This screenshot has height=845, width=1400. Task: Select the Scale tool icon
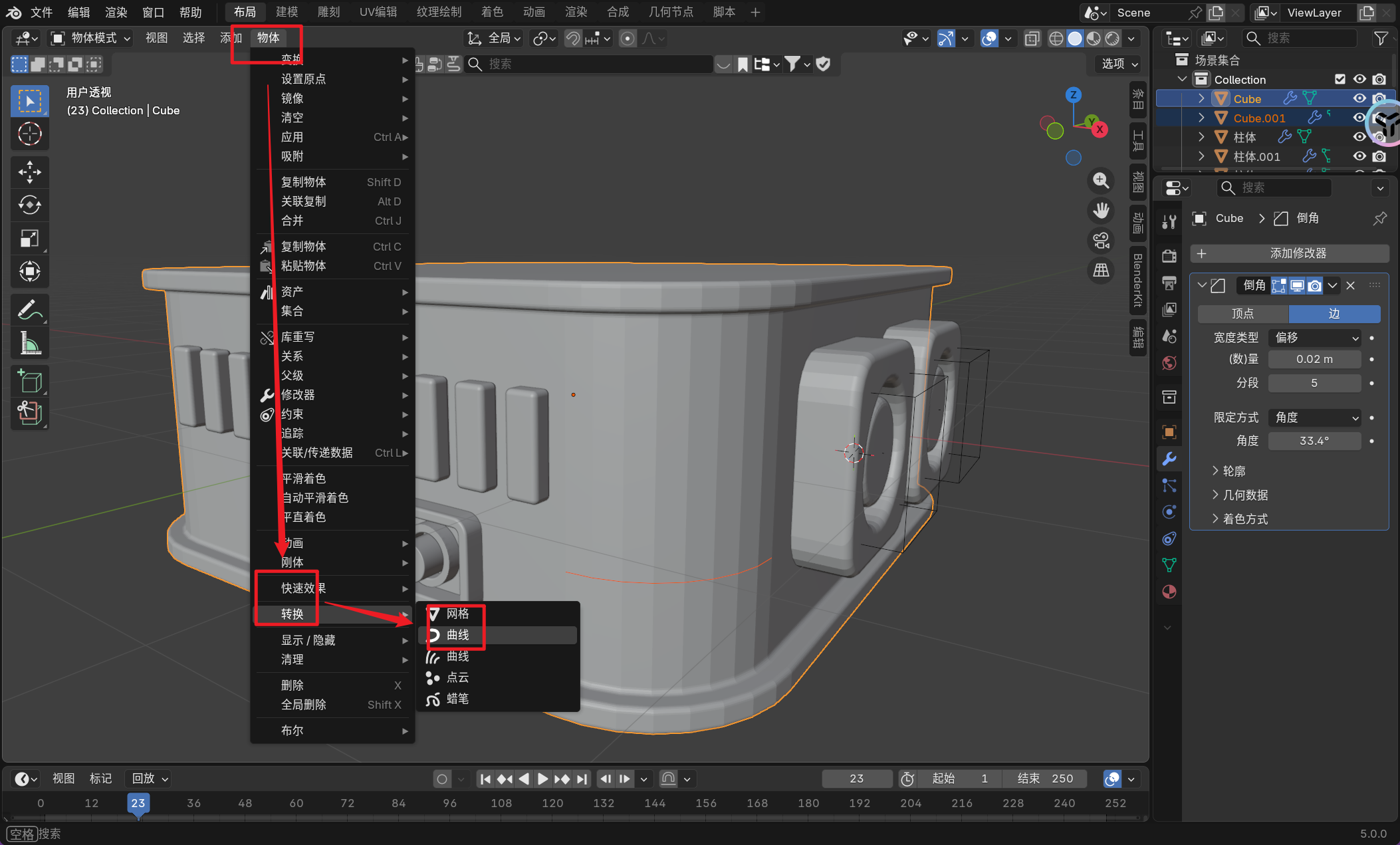29,238
